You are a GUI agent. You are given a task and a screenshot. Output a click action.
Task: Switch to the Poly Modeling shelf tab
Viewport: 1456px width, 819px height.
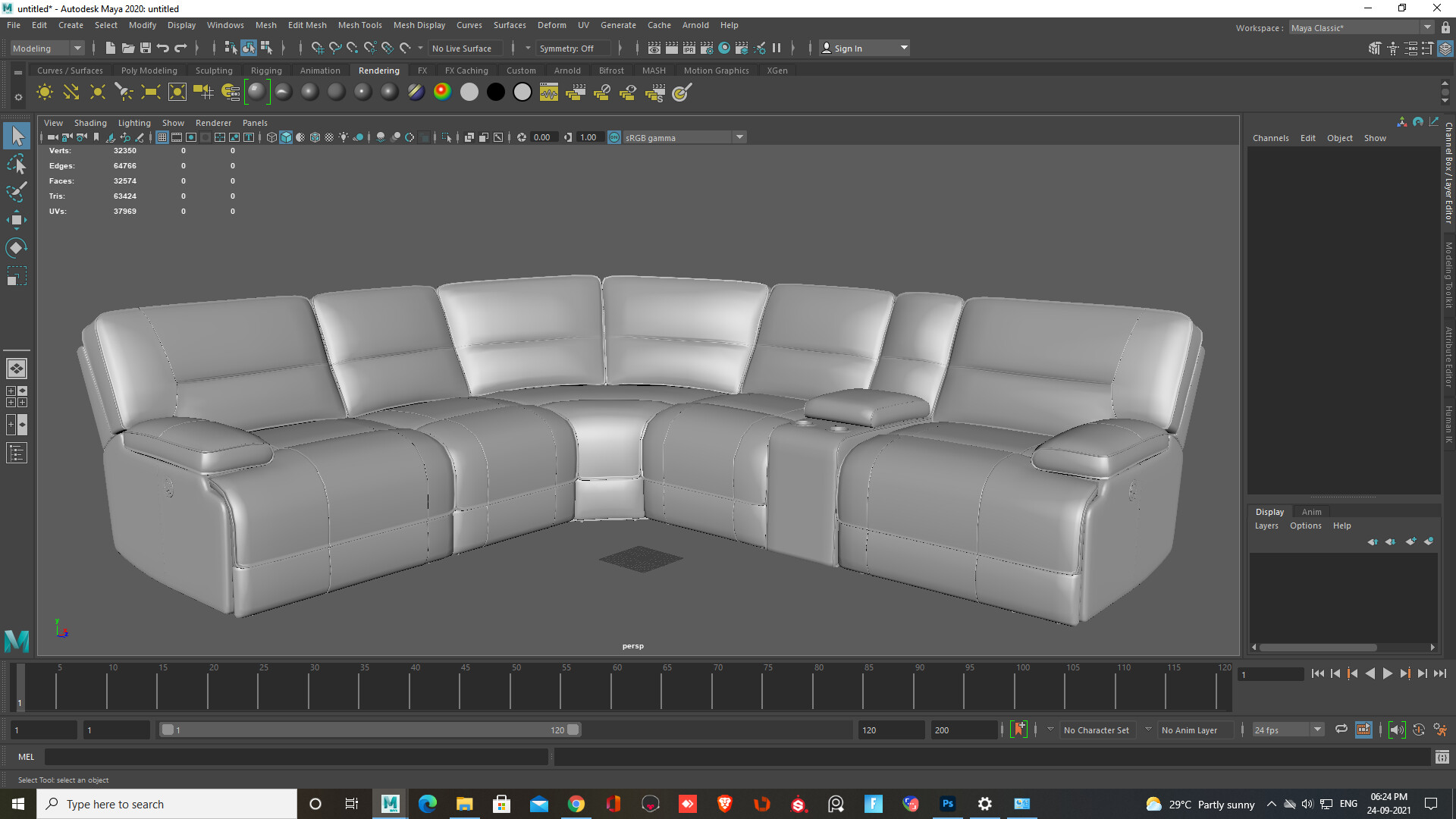pyautogui.click(x=149, y=70)
